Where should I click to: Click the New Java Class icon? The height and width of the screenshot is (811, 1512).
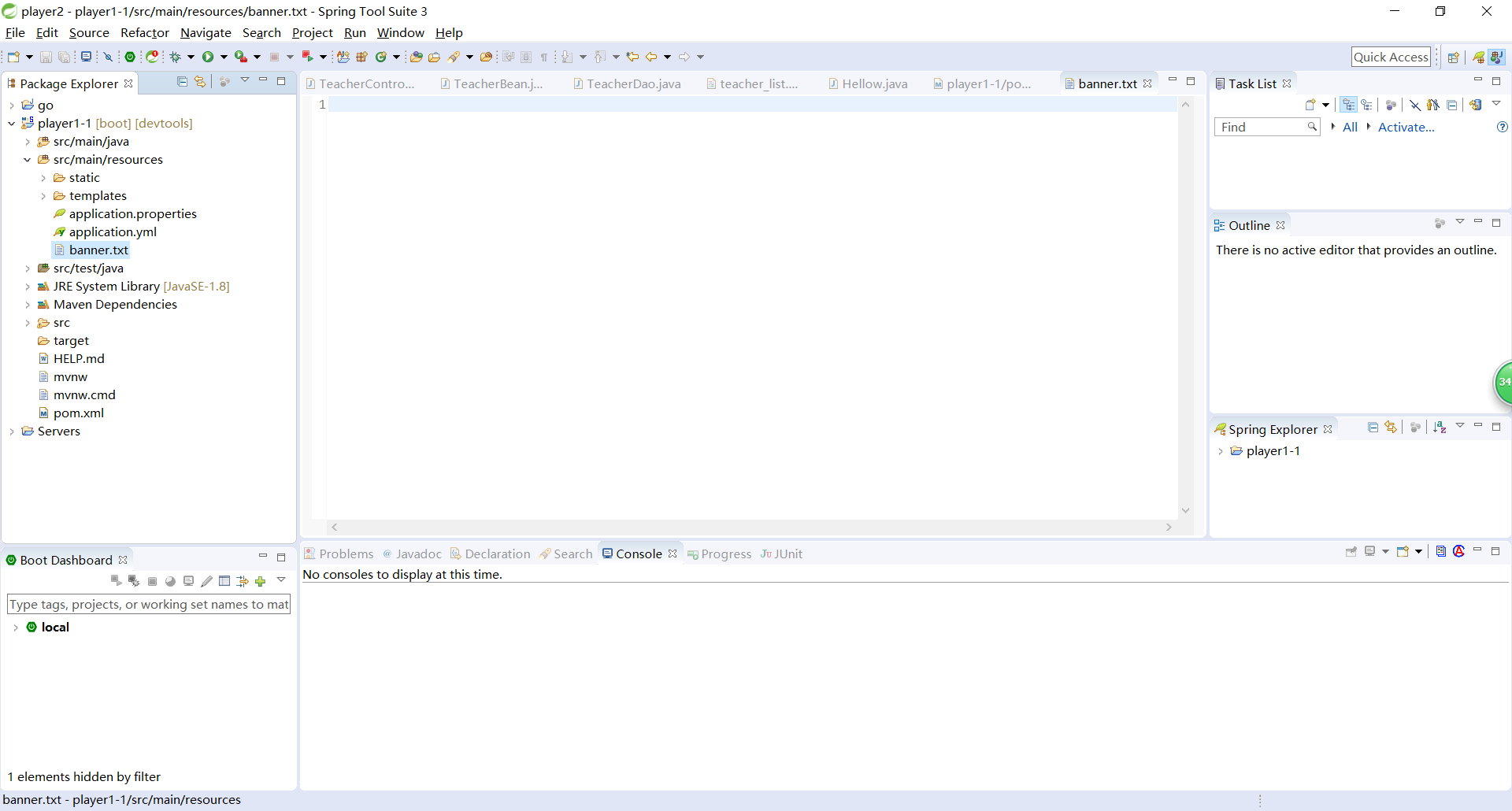coord(381,57)
